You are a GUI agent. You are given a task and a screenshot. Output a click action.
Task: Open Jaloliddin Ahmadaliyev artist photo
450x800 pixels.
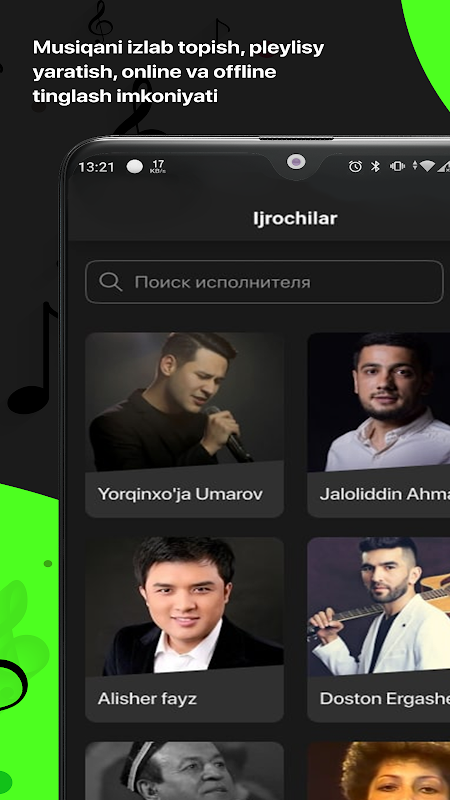pos(379,402)
